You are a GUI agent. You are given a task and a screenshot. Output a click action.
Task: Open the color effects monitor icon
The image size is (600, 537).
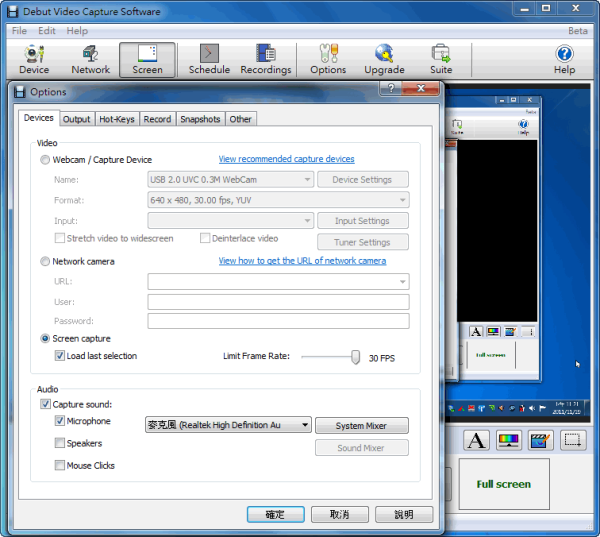[509, 440]
